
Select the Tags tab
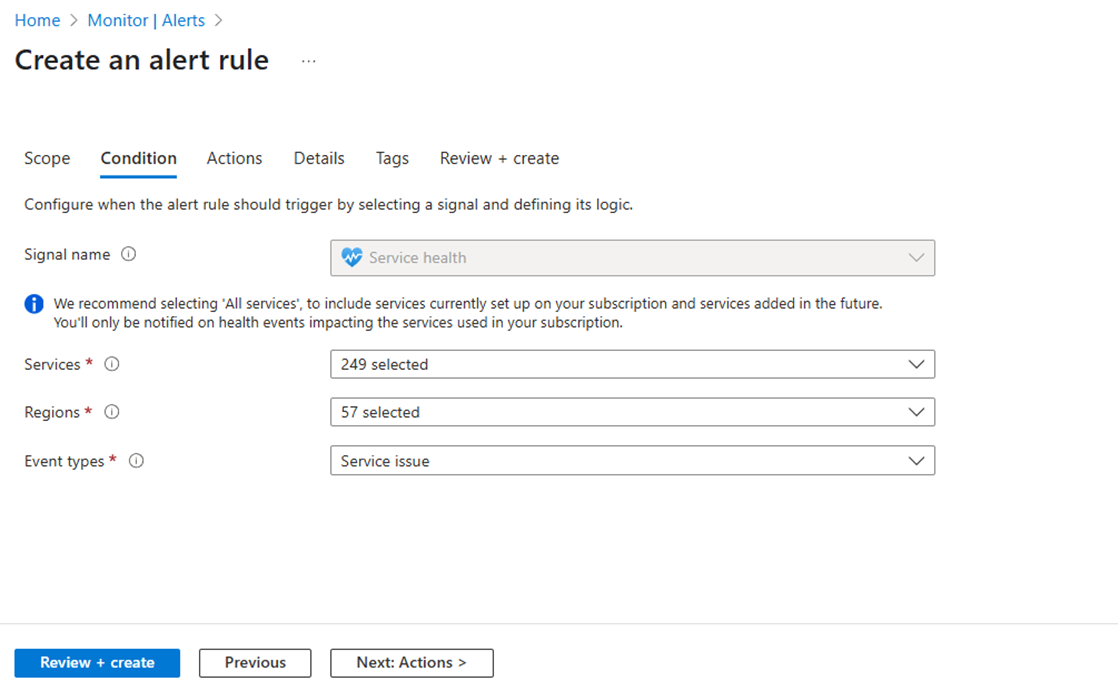tap(391, 158)
